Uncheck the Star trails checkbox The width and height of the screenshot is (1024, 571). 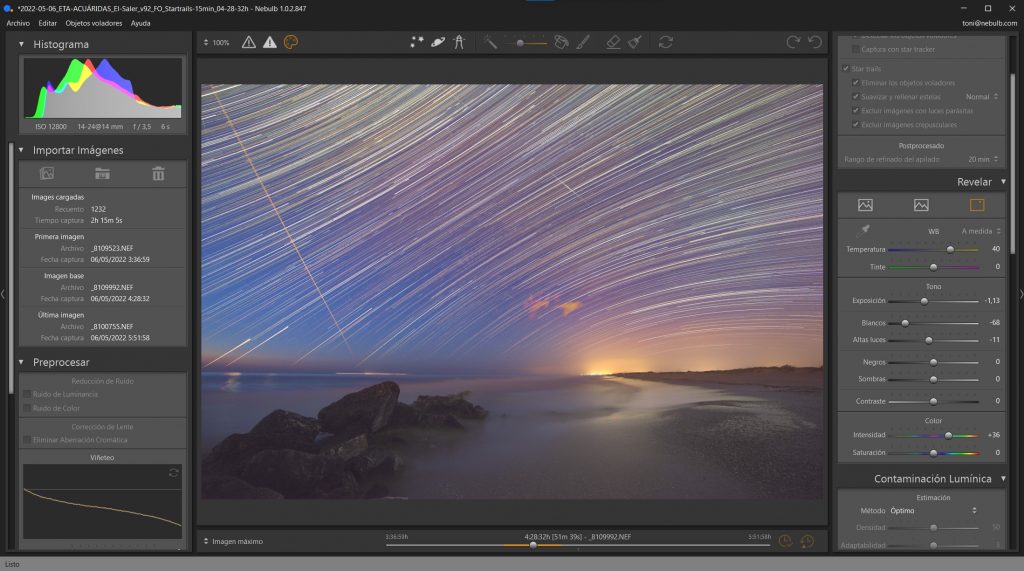pyautogui.click(x=846, y=69)
